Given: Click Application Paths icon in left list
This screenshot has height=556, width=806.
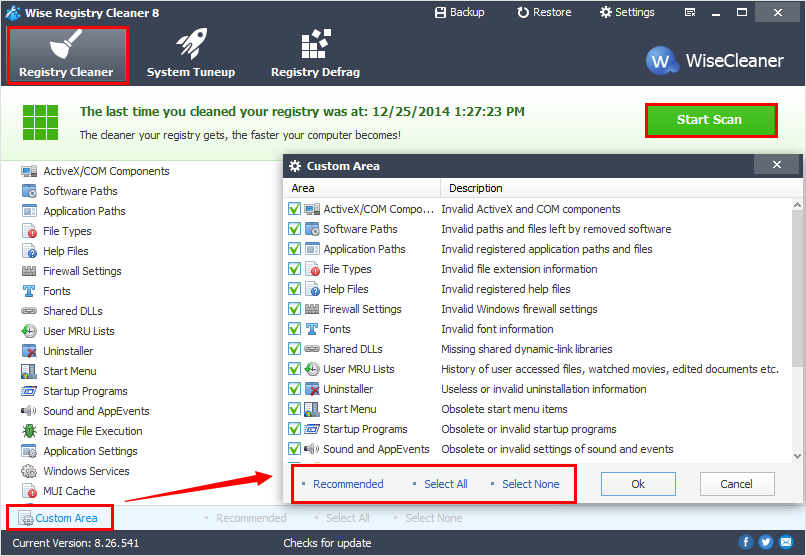Looking at the screenshot, I should coord(29,211).
